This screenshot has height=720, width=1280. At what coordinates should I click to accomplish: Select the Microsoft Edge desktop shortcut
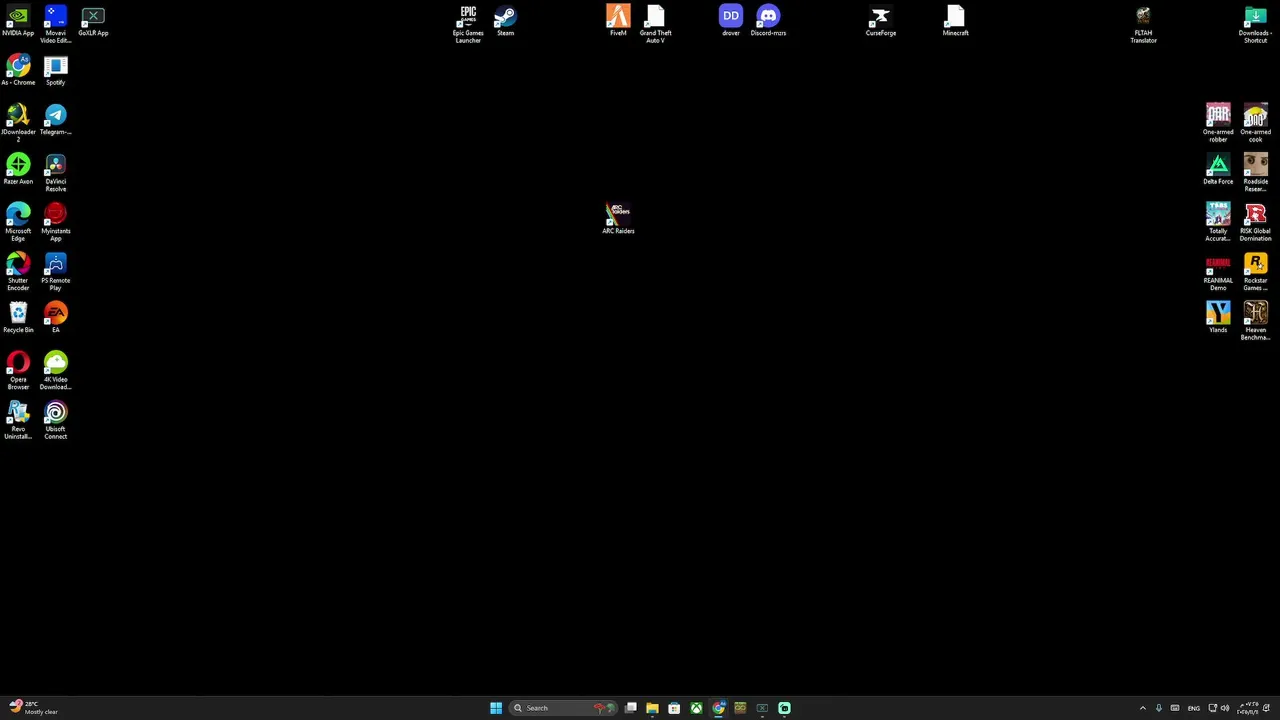point(18,222)
